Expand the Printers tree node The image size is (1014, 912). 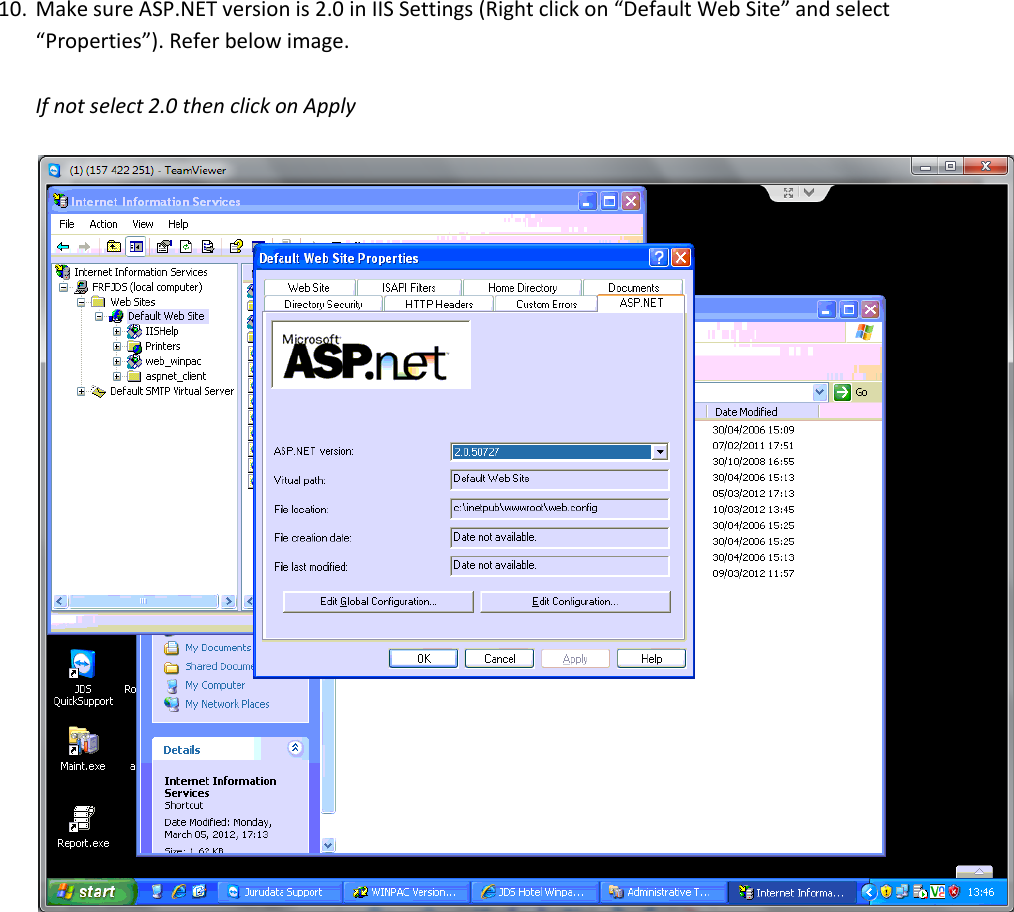pyautogui.click(x=117, y=346)
